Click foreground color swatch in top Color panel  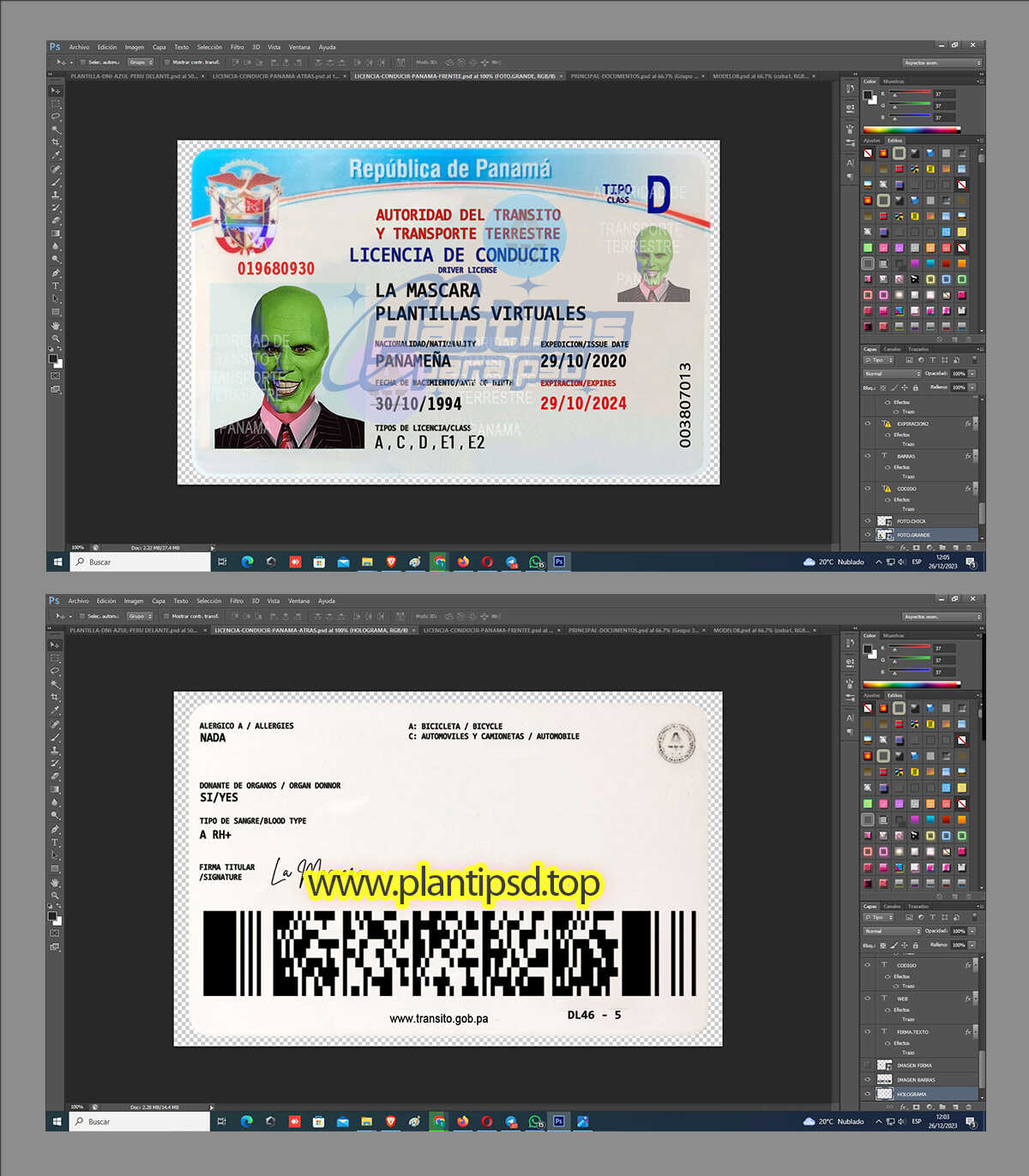click(x=868, y=95)
